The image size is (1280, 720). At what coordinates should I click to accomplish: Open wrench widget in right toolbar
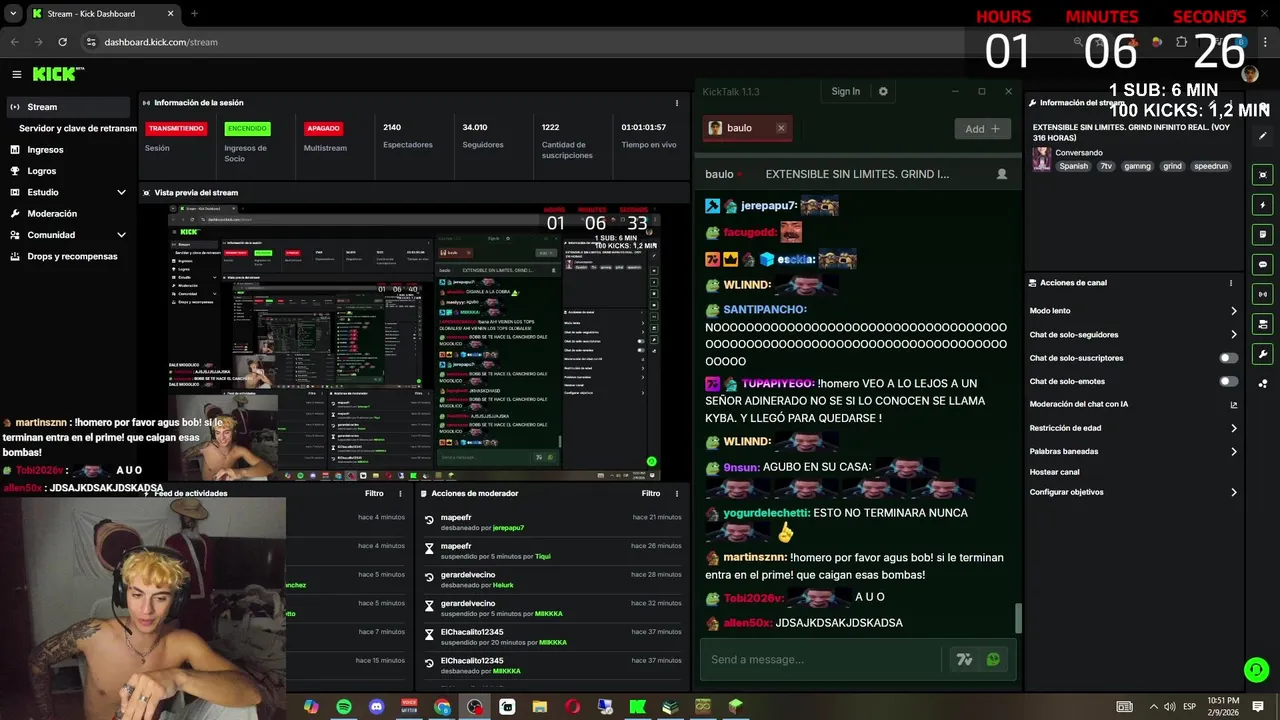pos(1263,354)
